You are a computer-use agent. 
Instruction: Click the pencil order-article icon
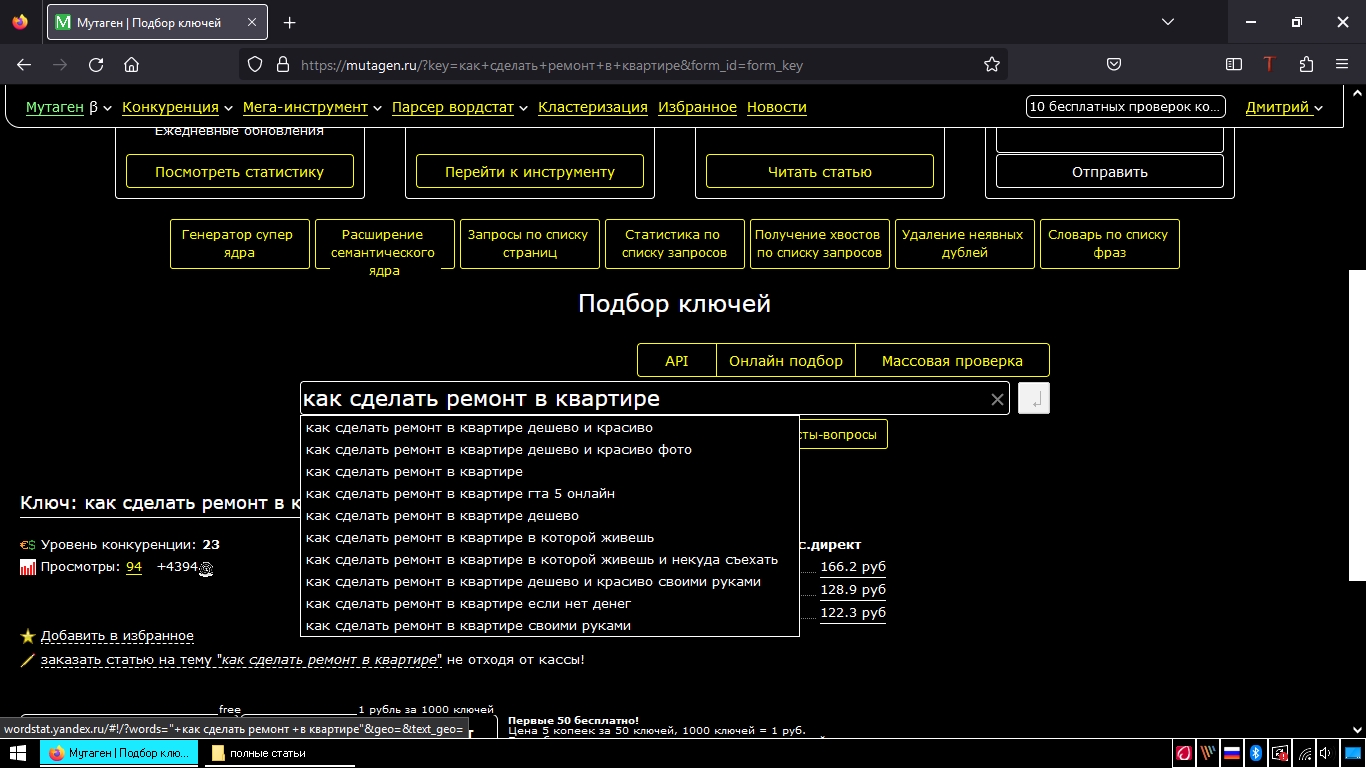point(28,660)
